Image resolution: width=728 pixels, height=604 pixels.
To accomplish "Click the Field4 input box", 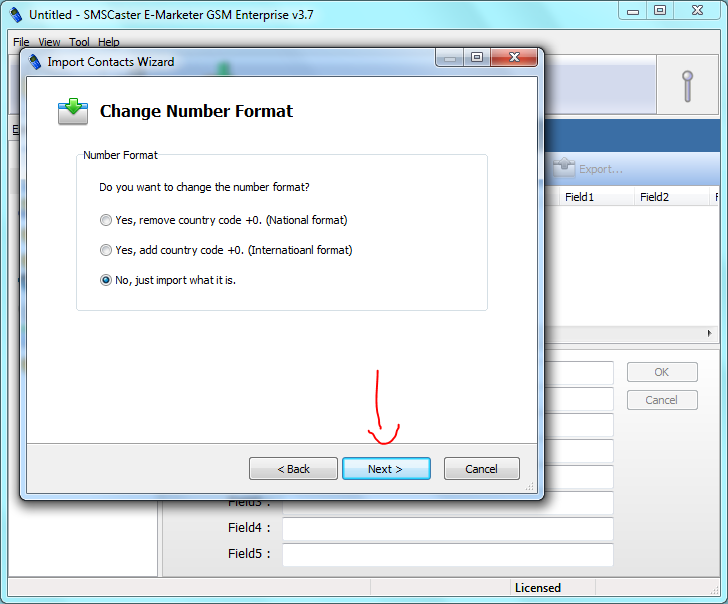I will point(448,529).
